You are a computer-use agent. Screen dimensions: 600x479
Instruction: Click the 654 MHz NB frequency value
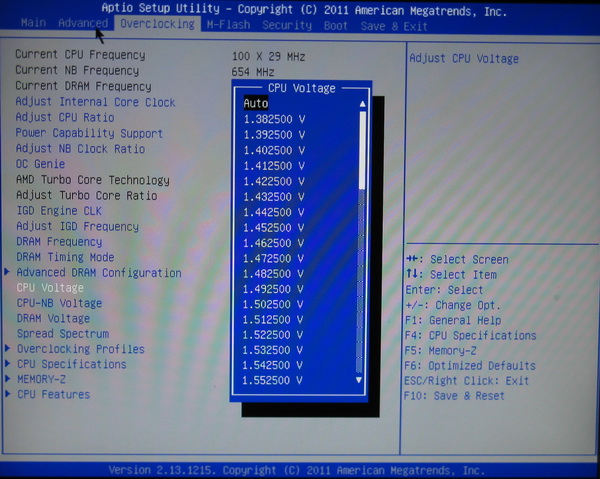point(253,72)
